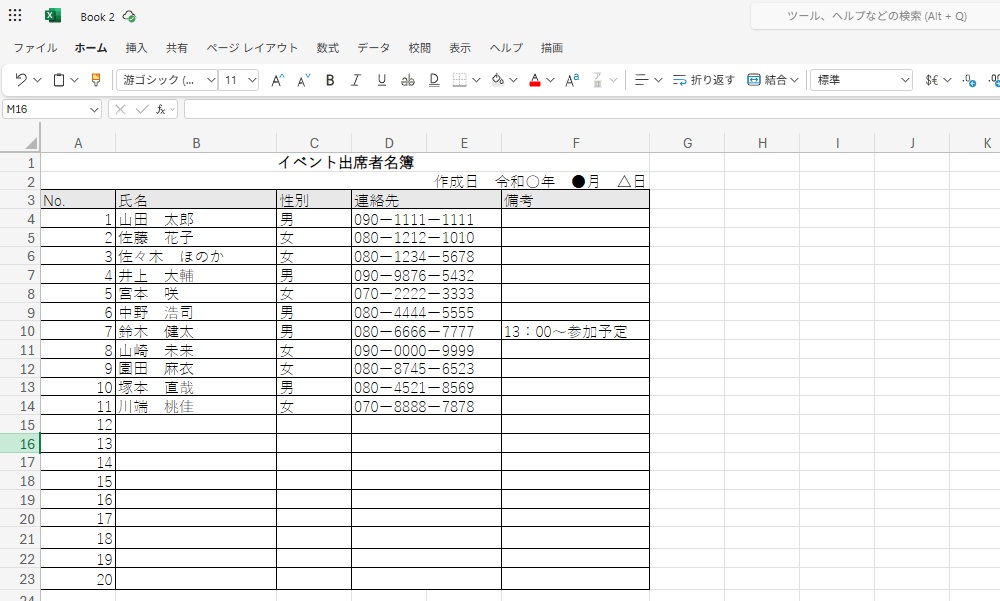The height and width of the screenshot is (601, 1000).
Task: Open the 標準 number format dropdown
Action: pos(861,80)
